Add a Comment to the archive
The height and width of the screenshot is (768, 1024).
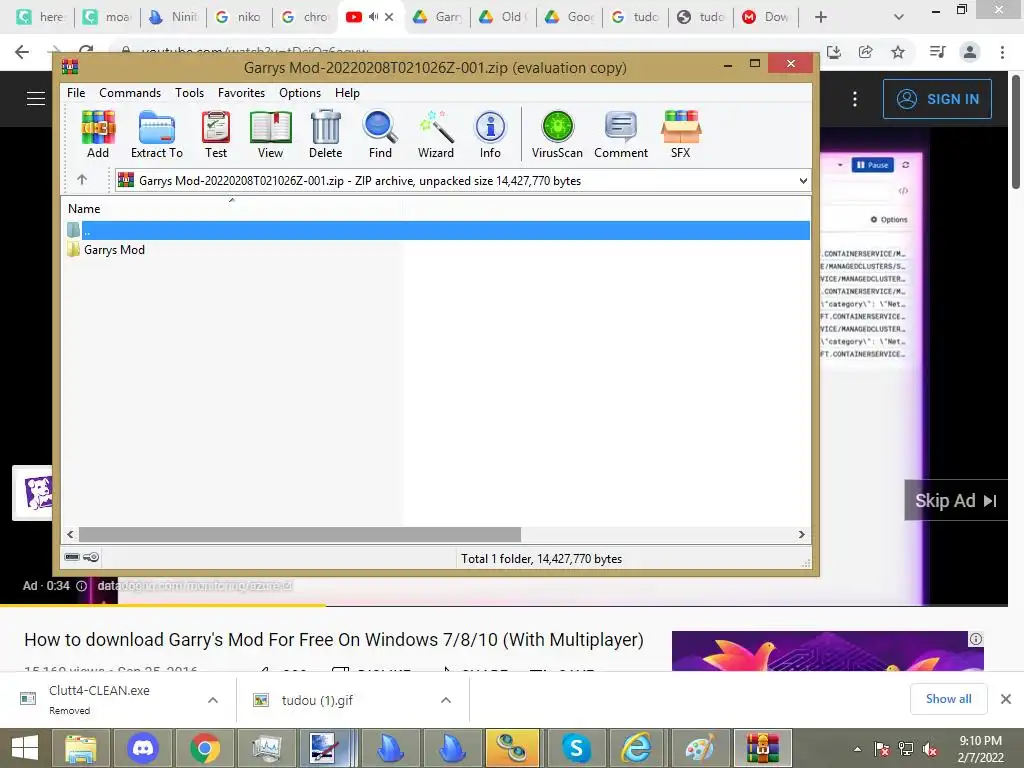[621, 134]
